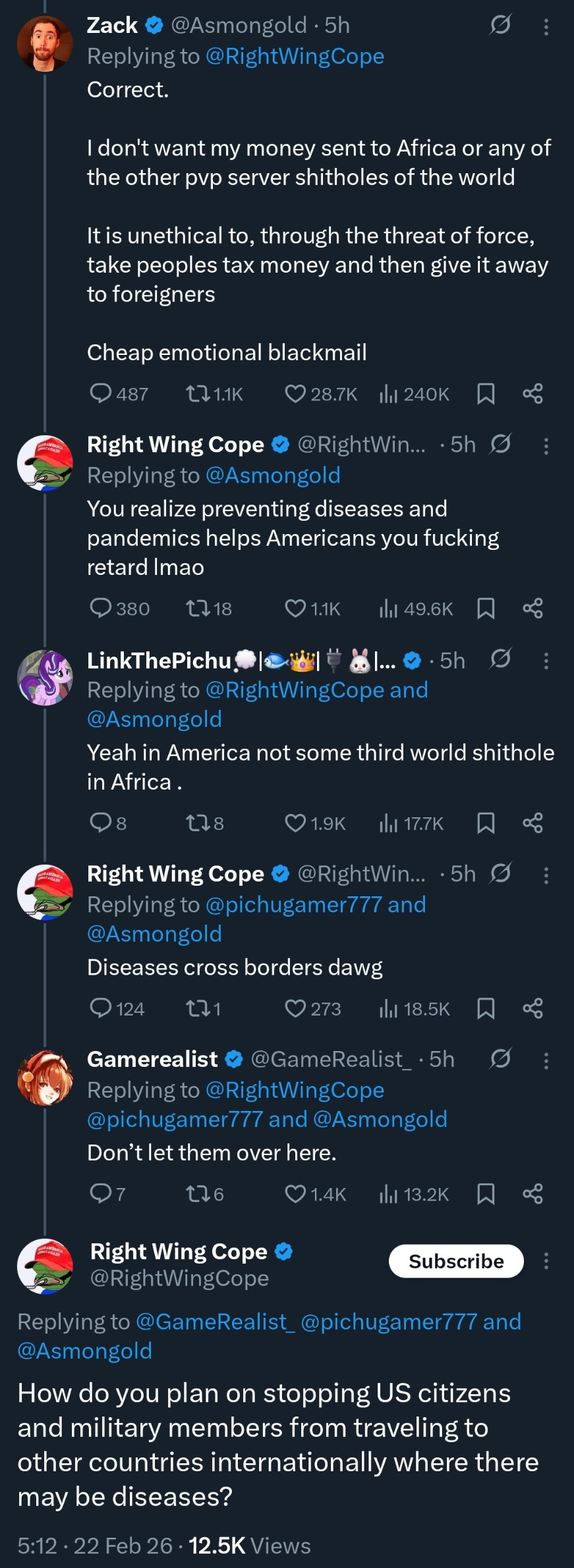Open reply thread on Gamerealist's tweet
Viewport: 574px width, 1568px height.
click(101, 1193)
